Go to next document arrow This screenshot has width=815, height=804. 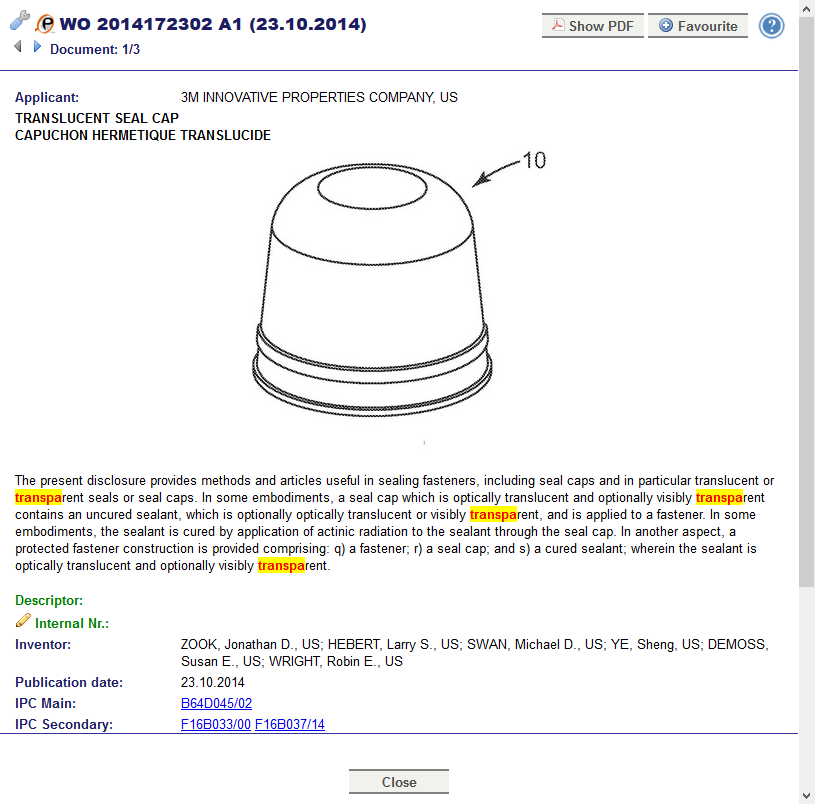[37, 47]
